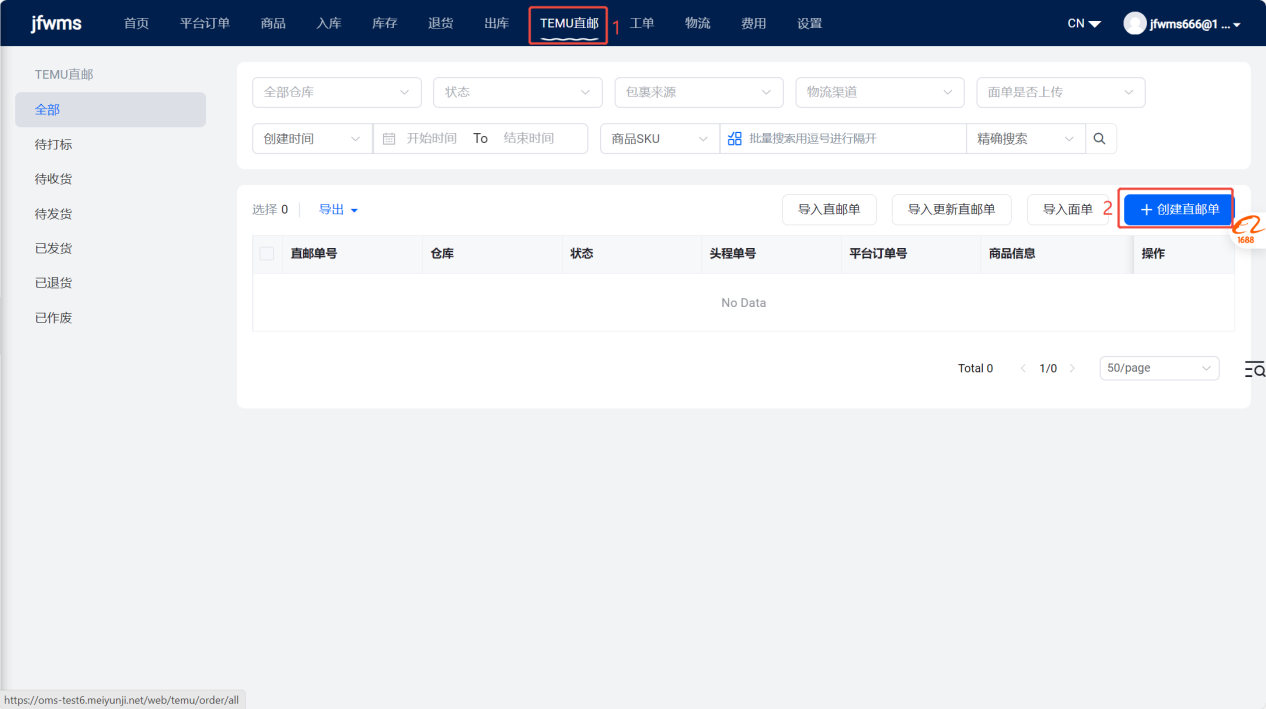Open the 商品SKU search type dropdown
This screenshot has height=709, width=1266.
[660, 138]
